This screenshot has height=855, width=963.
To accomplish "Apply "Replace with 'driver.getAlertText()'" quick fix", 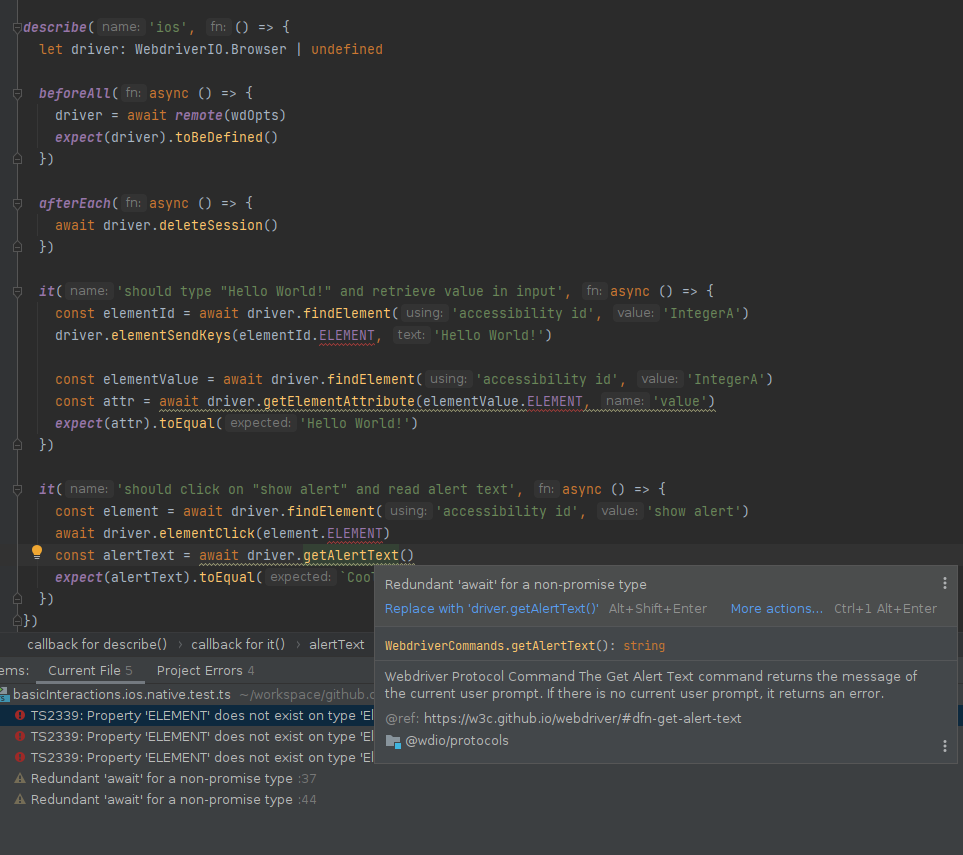I will click(x=491, y=609).
